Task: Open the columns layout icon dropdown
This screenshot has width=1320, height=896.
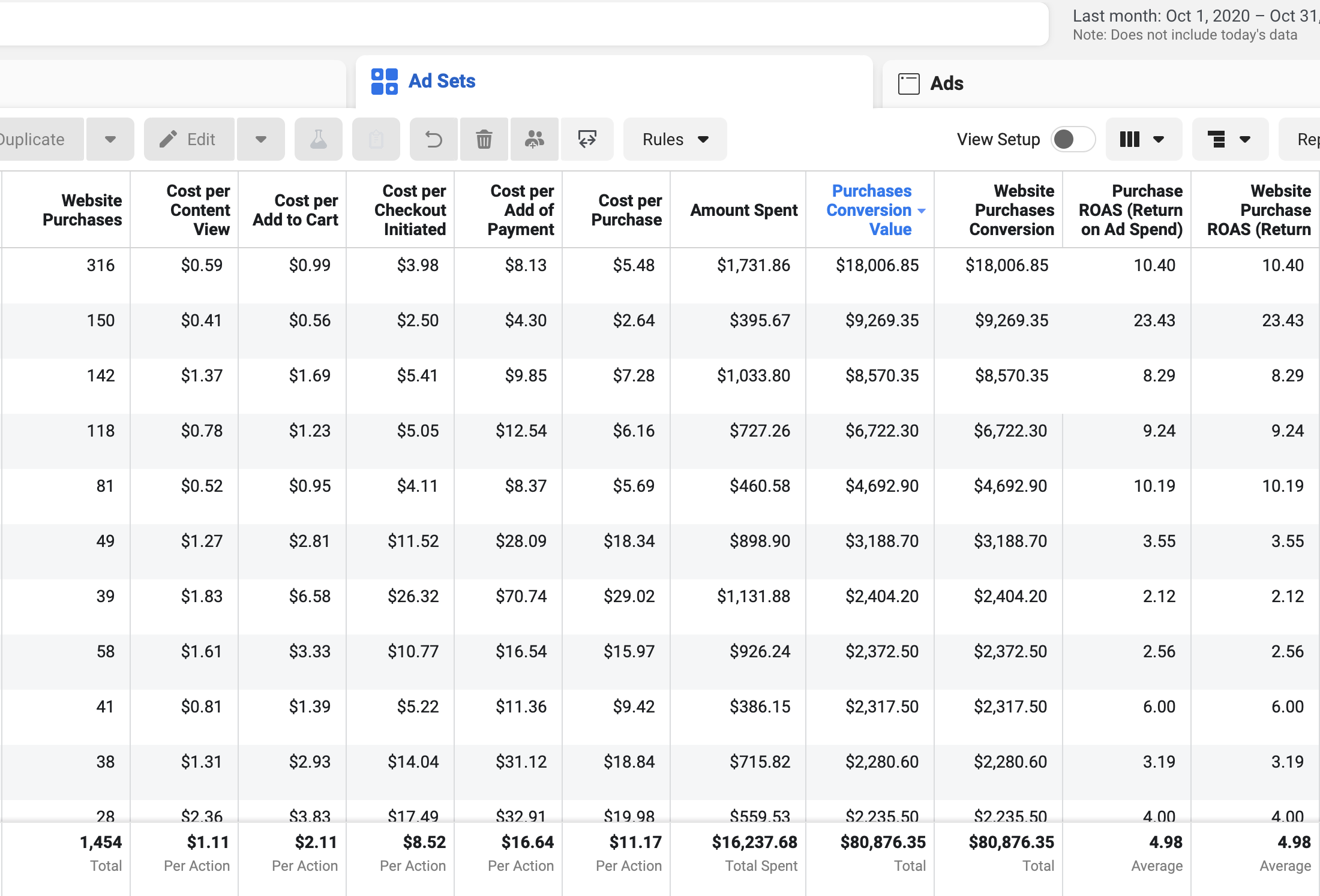Action: [x=1144, y=139]
